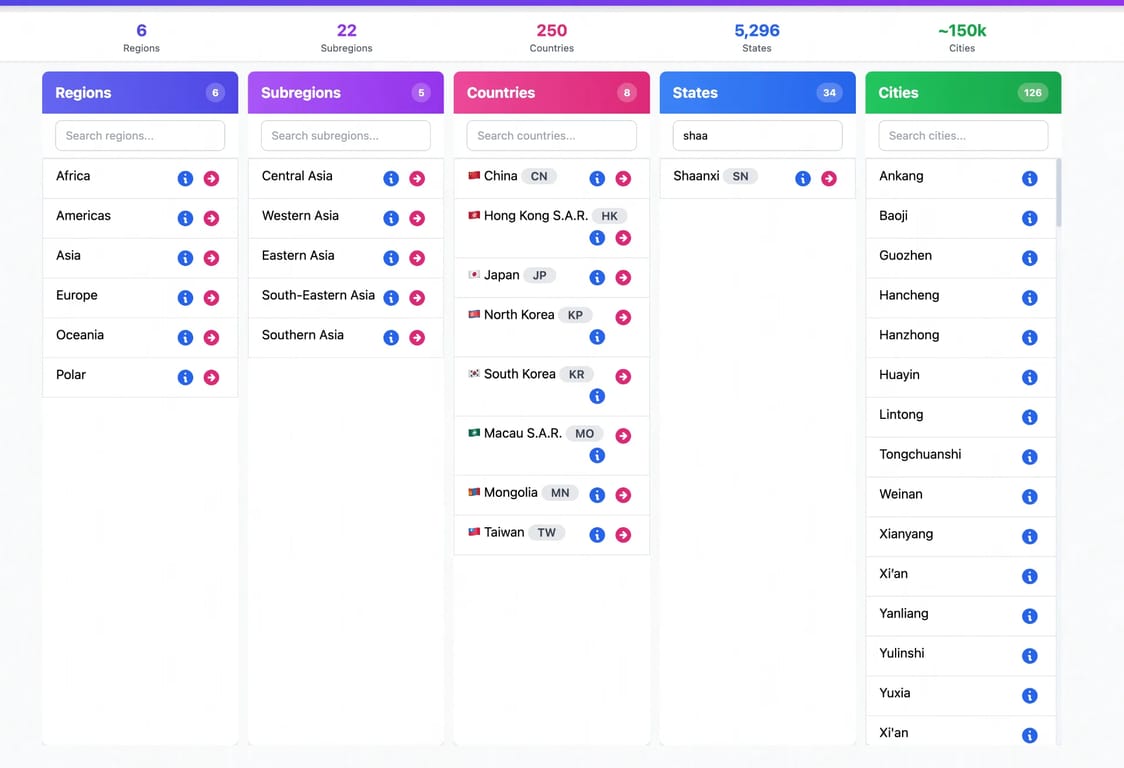This screenshot has width=1124, height=768.
Task: Drill into Southern Asia via arrow icon
Action: [x=417, y=338]
